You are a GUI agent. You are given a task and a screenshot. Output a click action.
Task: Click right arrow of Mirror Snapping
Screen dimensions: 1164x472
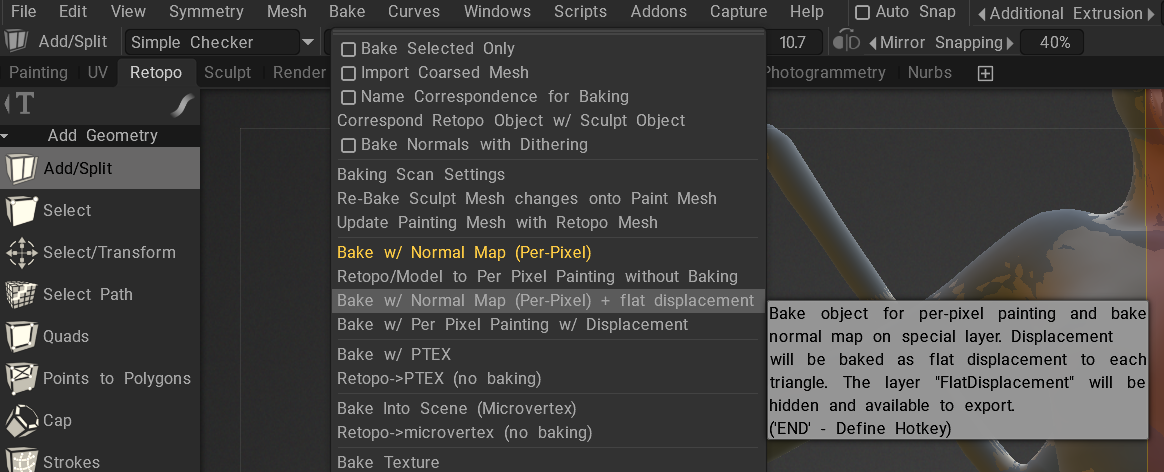coord(1009,43)
